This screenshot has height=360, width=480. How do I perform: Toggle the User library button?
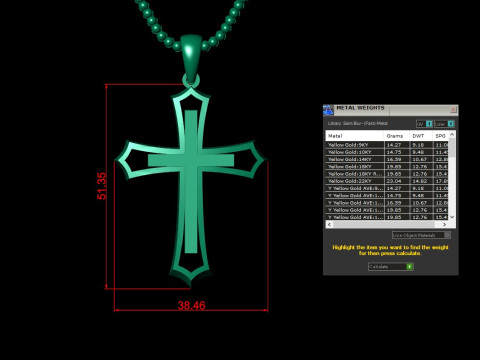click(444, 124)
